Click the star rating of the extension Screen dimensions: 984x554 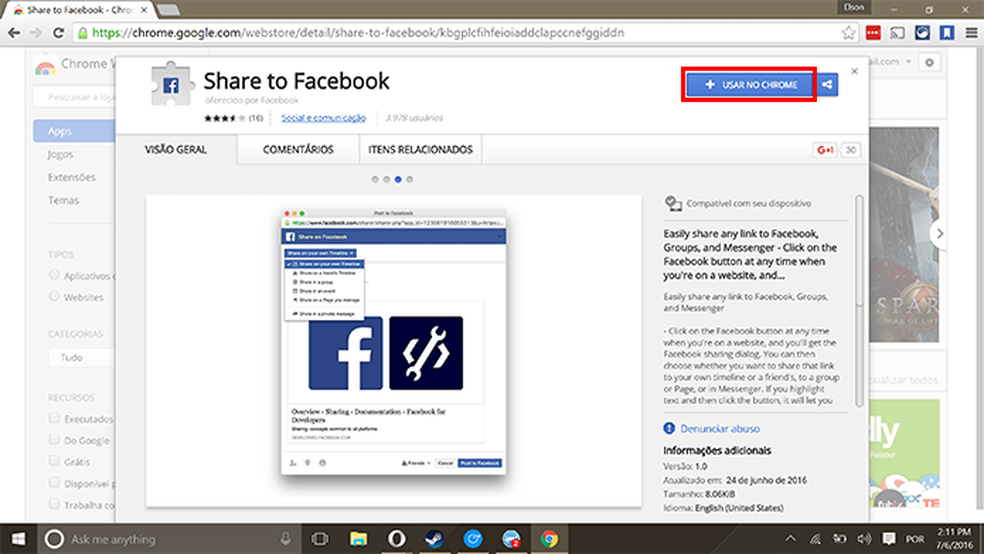point(224,118)
